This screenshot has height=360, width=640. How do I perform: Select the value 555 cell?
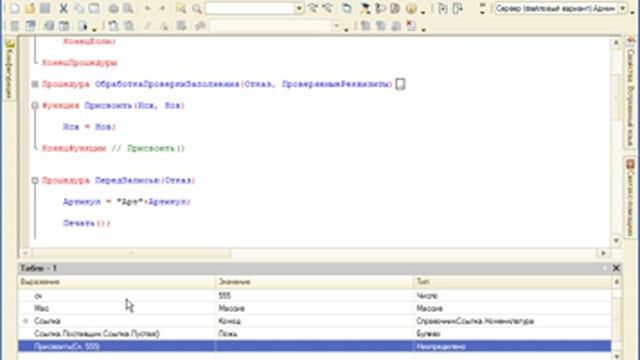pos(314,296)
